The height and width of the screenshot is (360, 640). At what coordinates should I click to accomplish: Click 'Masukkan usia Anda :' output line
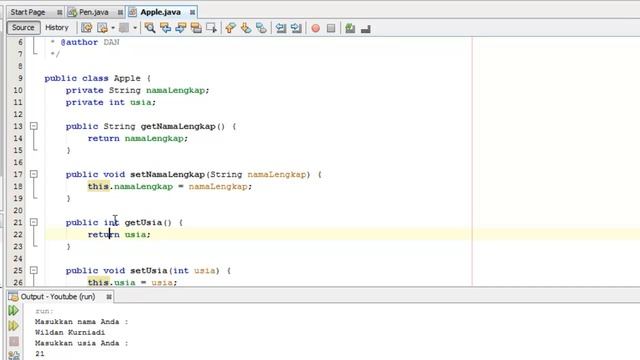[x=82, y=343]
